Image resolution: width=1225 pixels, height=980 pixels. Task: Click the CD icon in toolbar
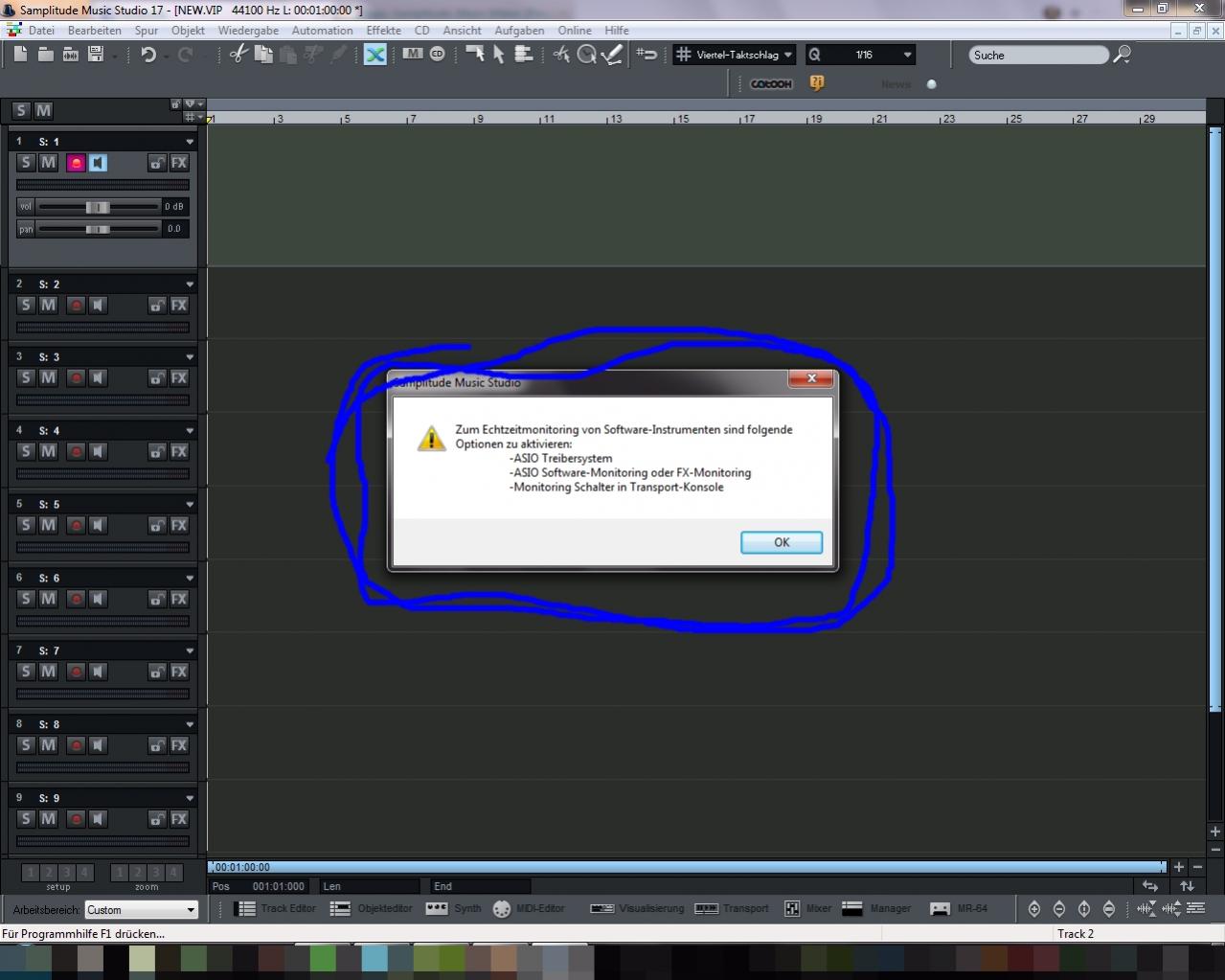(x=438, y=54)
